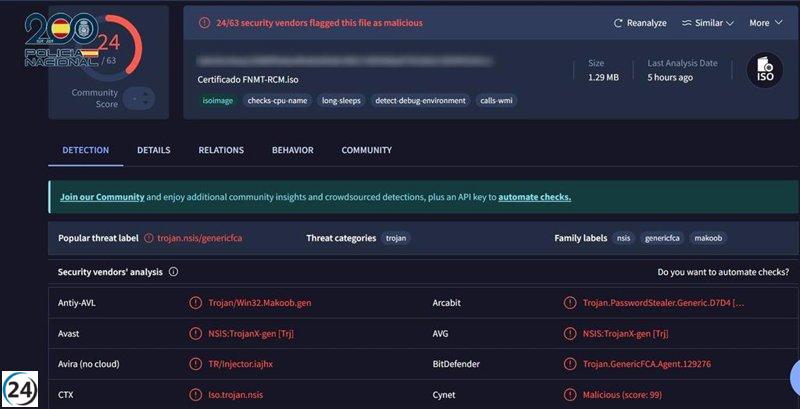Follow the Join our Community link
This screenshot has width=800, height=409.
(x=102, y=197)
